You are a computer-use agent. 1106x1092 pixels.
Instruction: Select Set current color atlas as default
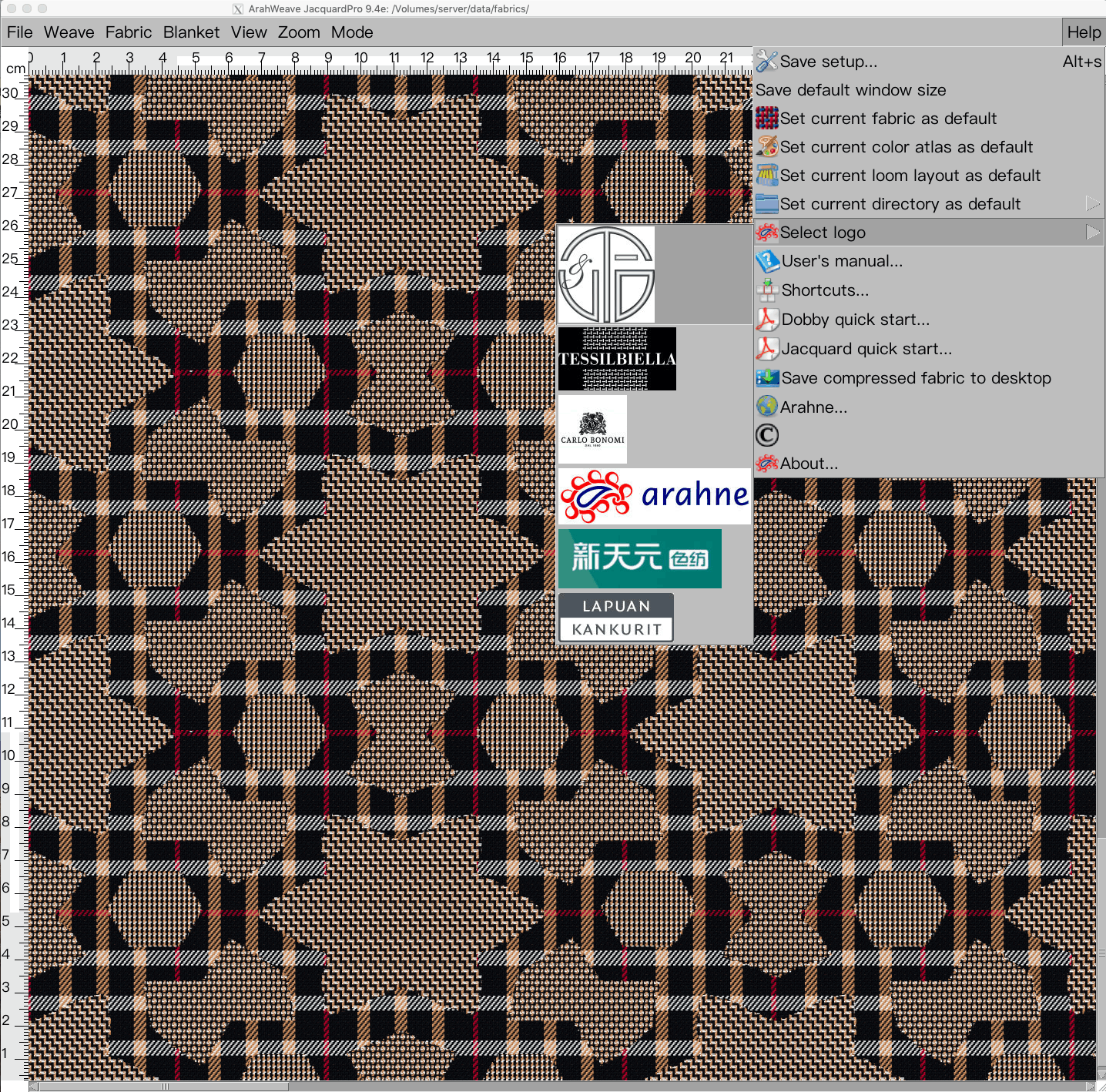point(929,147)
